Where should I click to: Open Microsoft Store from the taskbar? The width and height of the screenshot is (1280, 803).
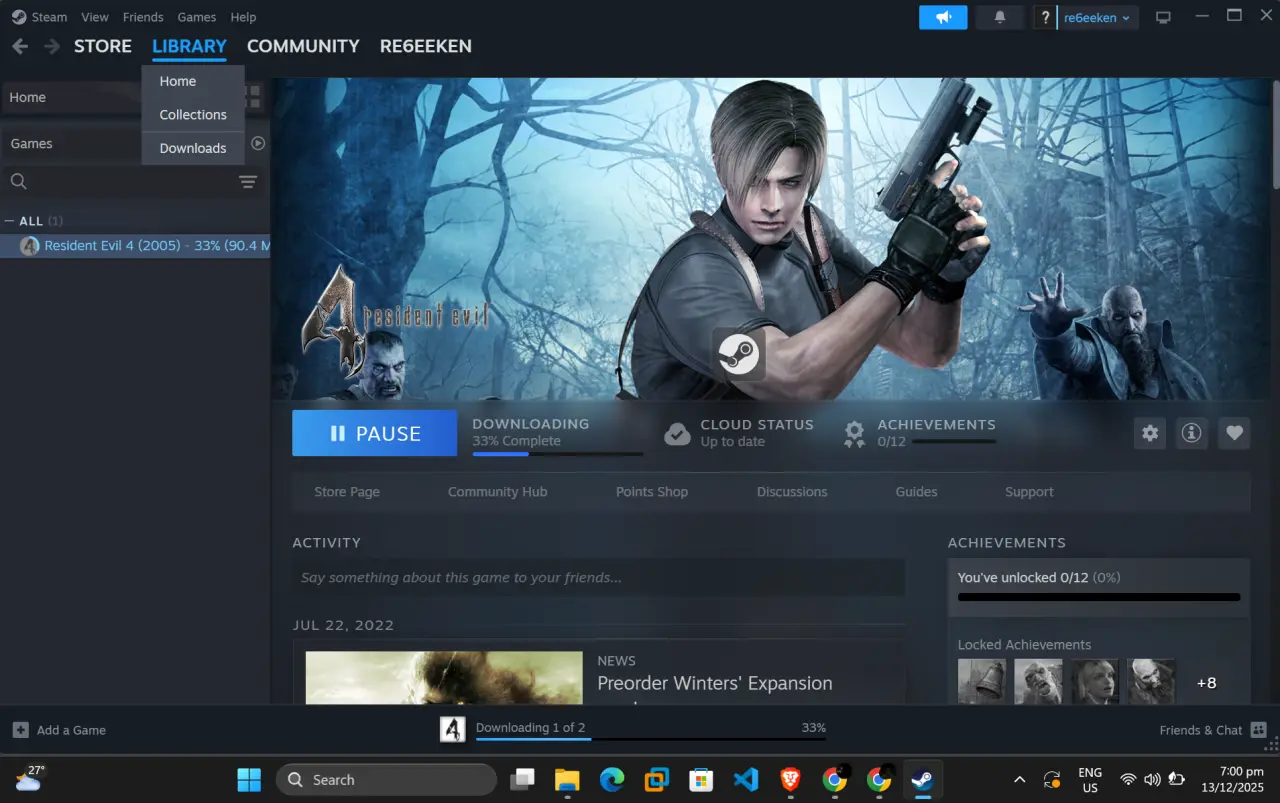701,779
